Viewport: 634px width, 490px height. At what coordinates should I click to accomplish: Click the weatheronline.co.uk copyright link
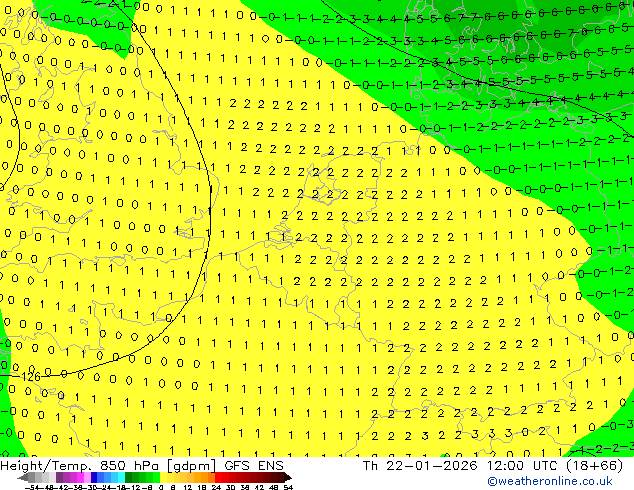point(550,481)
